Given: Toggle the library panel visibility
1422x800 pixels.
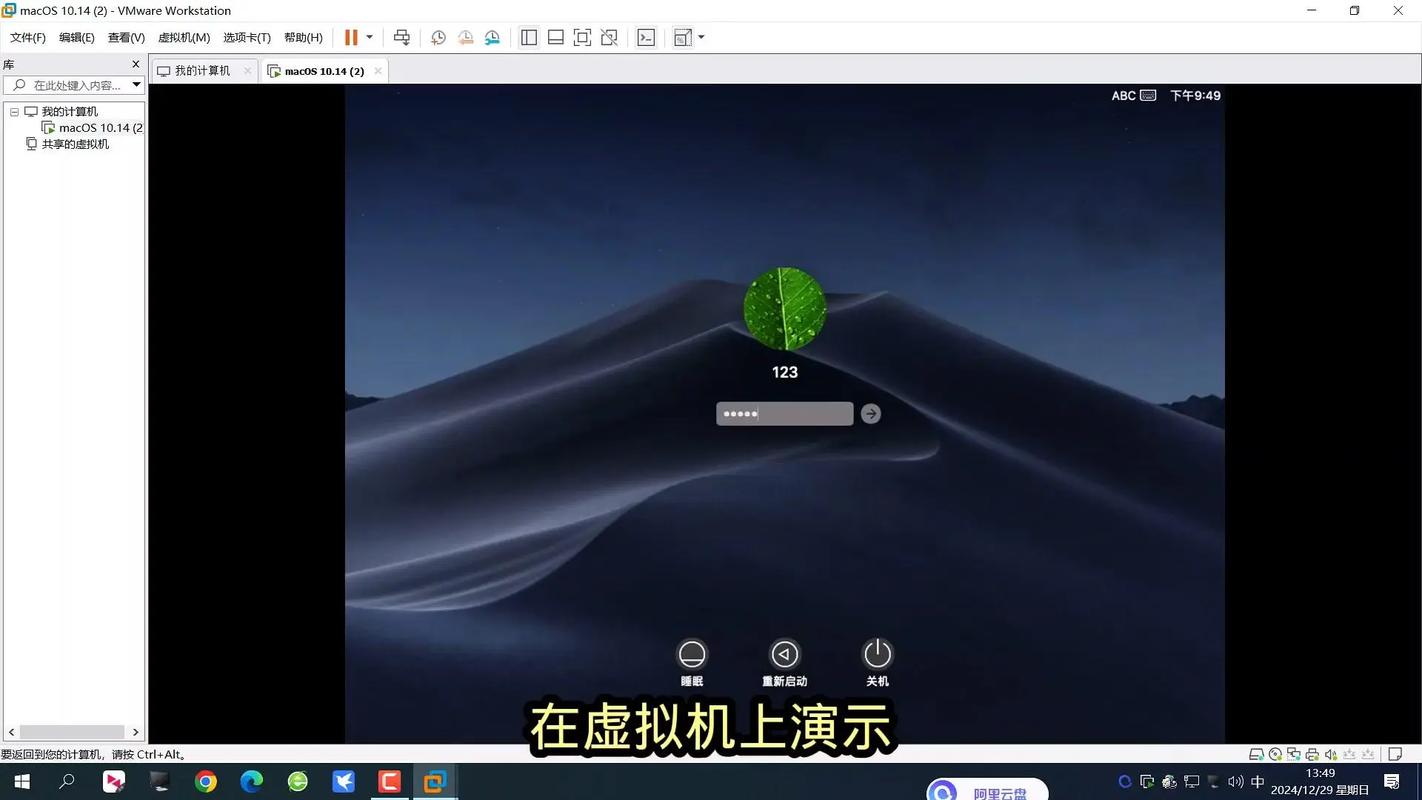Looking at the screenshot, I should (528, 37).
